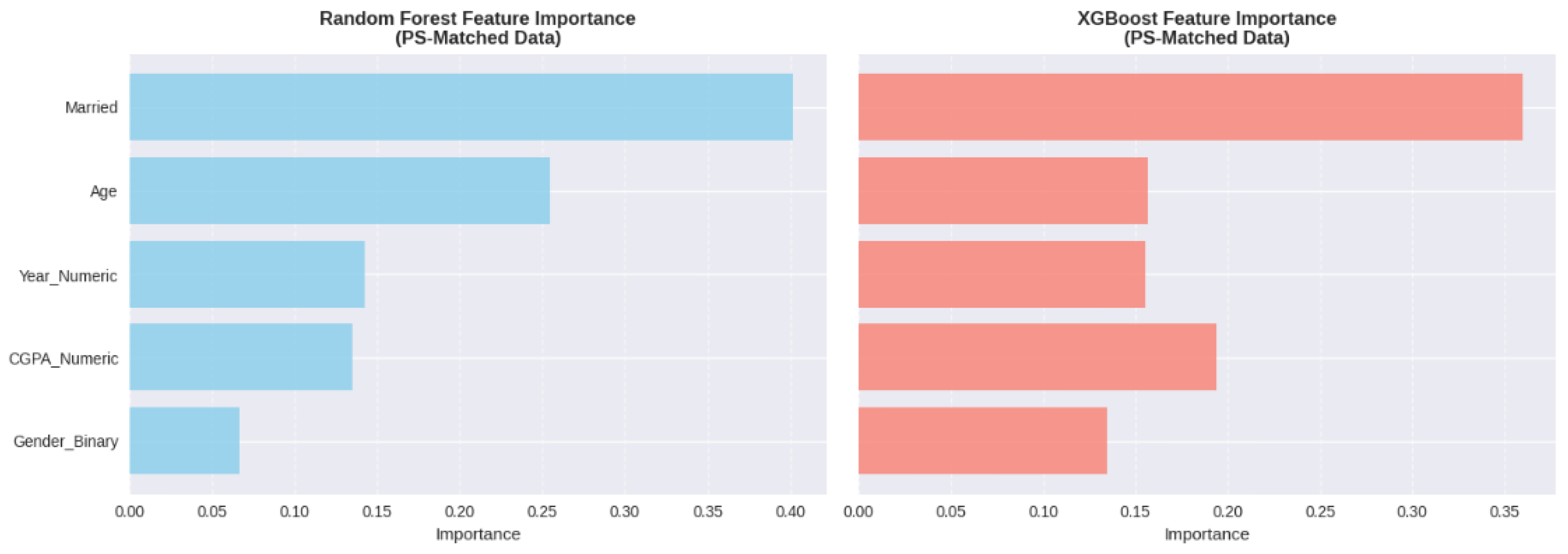Screen dimensions: 1568x554
Task: Click the Married y-axis label
Action: point(91,108)
